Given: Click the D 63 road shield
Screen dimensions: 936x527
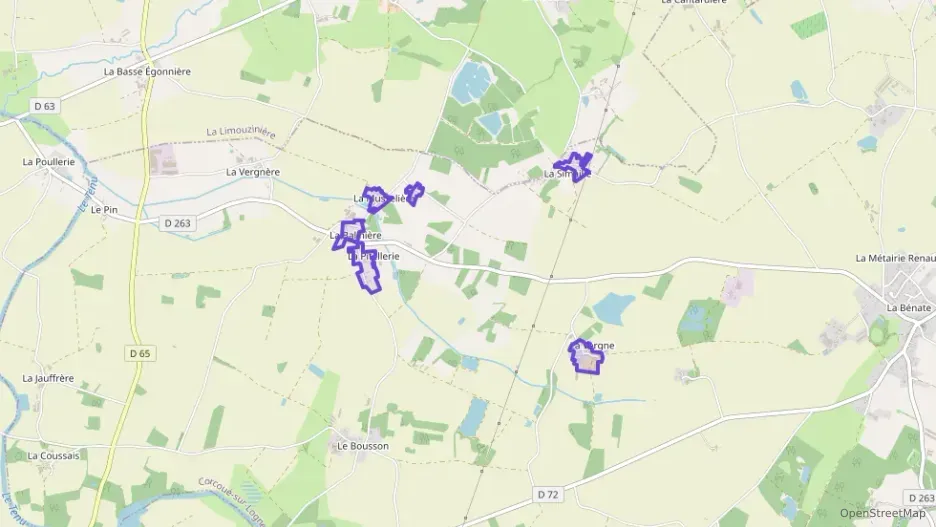Looking at the screenshot, I should (x=44, y=106).
